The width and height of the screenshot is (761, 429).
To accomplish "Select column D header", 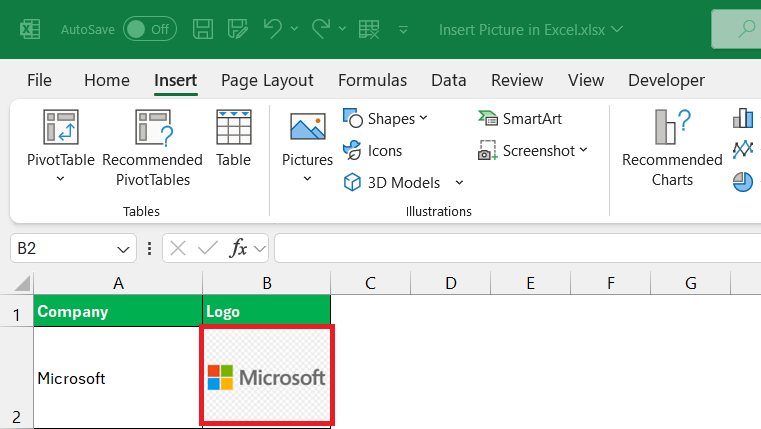I will [x=450, y=283].
